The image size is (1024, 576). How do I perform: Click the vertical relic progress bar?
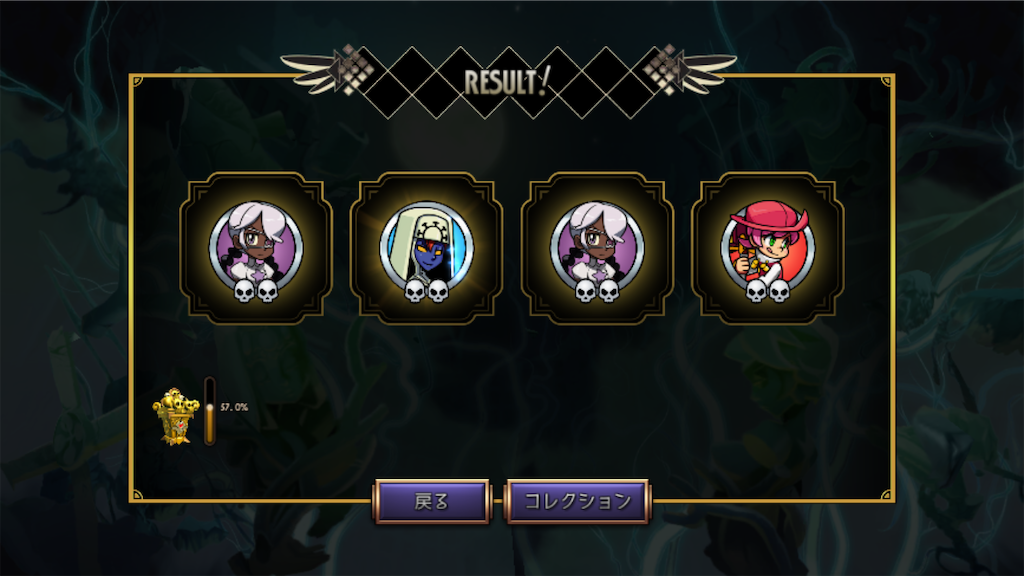(210, 411)
